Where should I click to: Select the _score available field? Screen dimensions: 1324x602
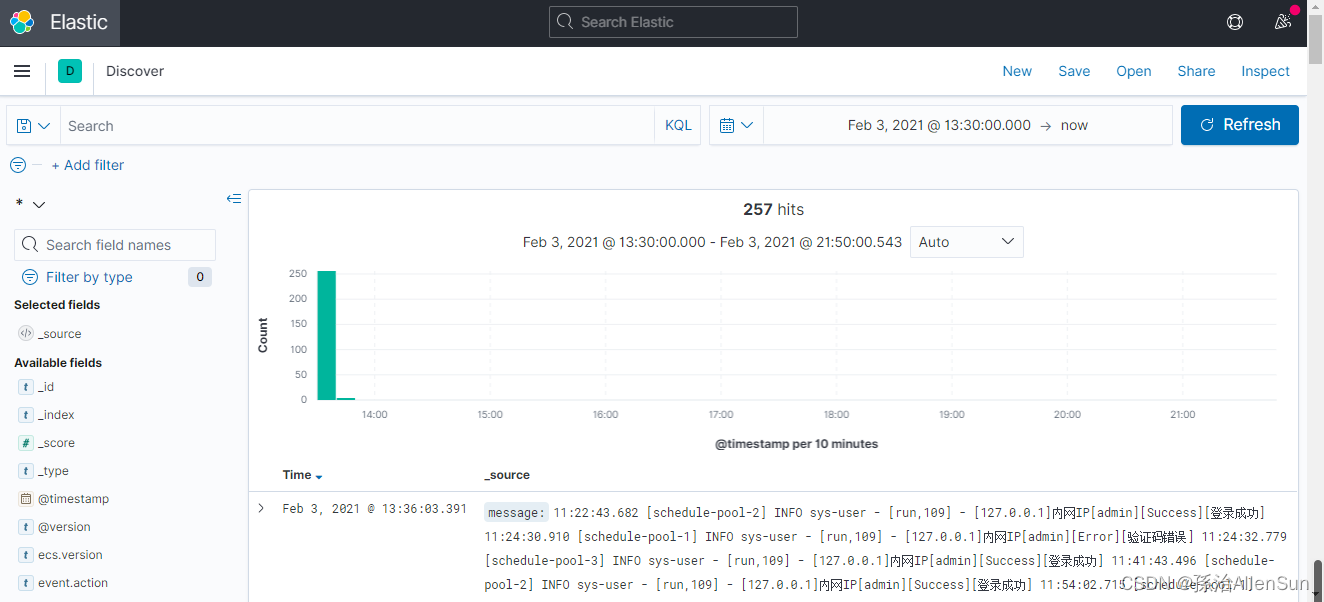[x=56, y=443]
